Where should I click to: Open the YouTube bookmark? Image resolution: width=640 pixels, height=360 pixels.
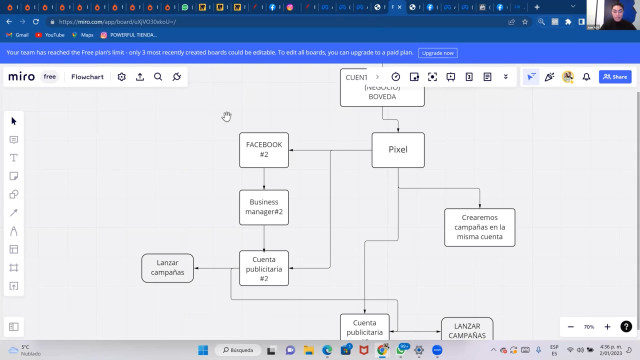pos(50,35)
